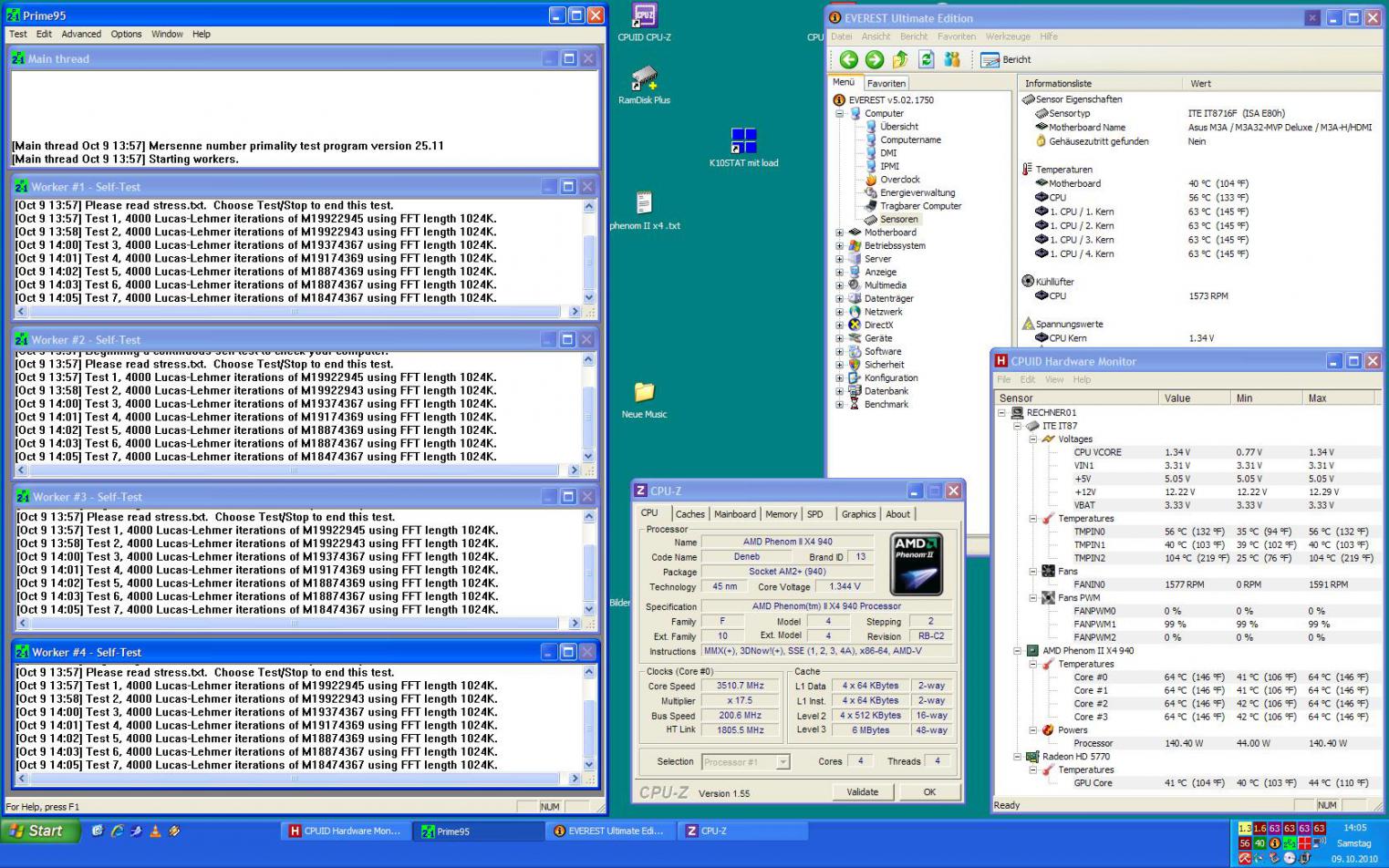1389x868 pixels.
Task: Select GPU Core temperature row in Hardware Monitor
Action: (x=1187, y=782)
